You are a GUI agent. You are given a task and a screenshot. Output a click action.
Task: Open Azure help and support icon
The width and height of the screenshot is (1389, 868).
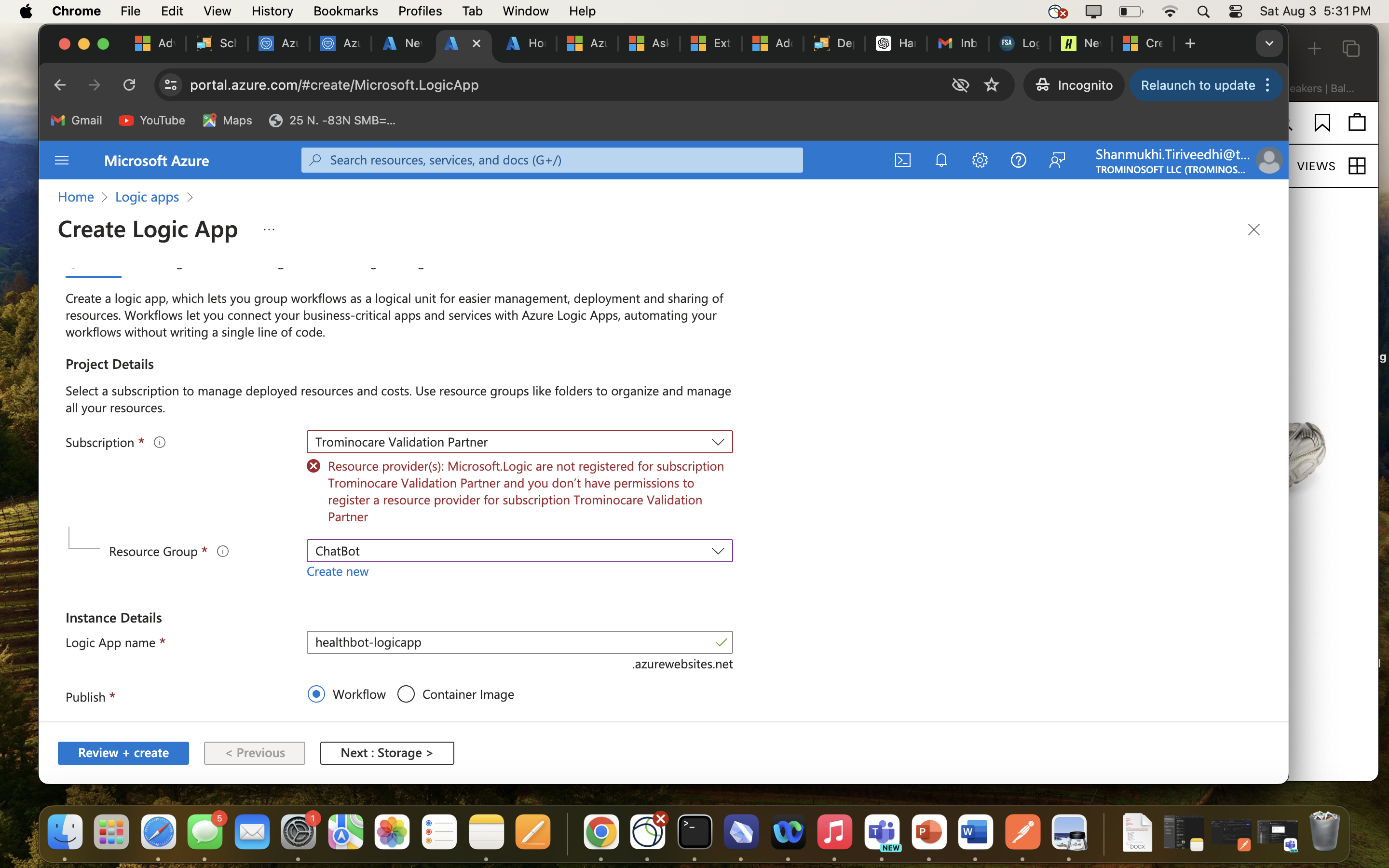point(1018,160)
